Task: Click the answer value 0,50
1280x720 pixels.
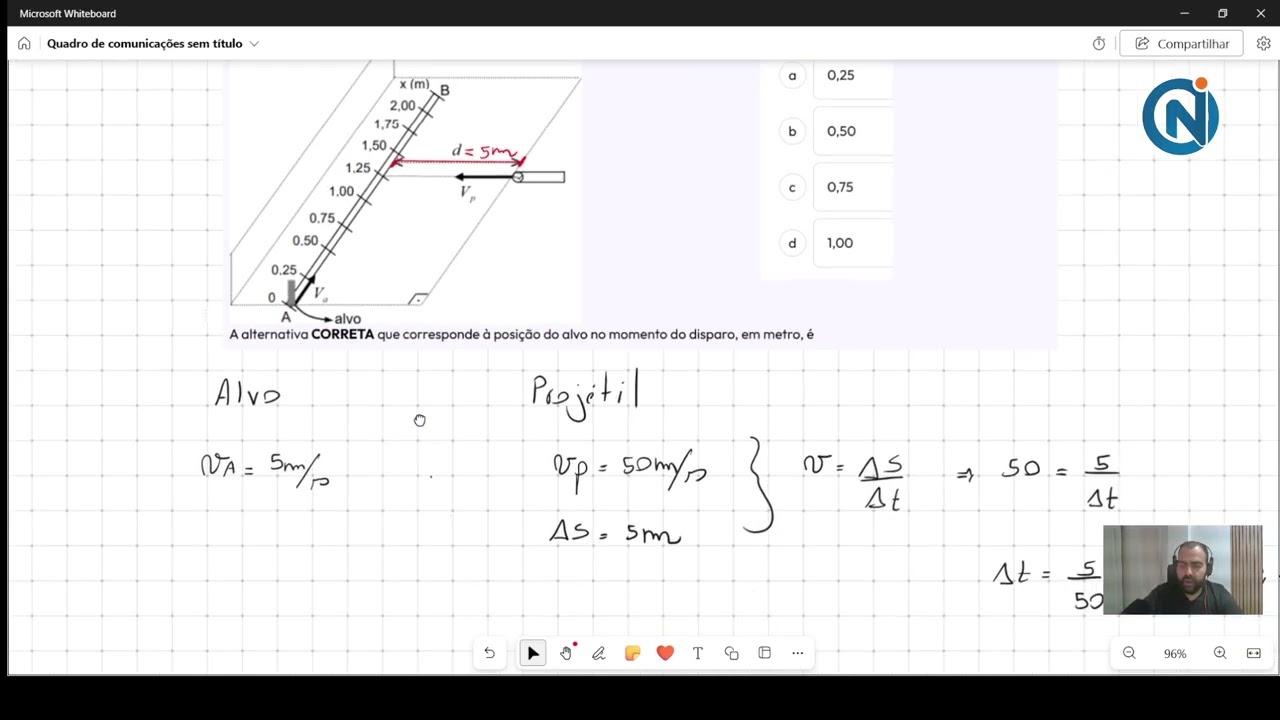Action: click(x=841, y=131)
